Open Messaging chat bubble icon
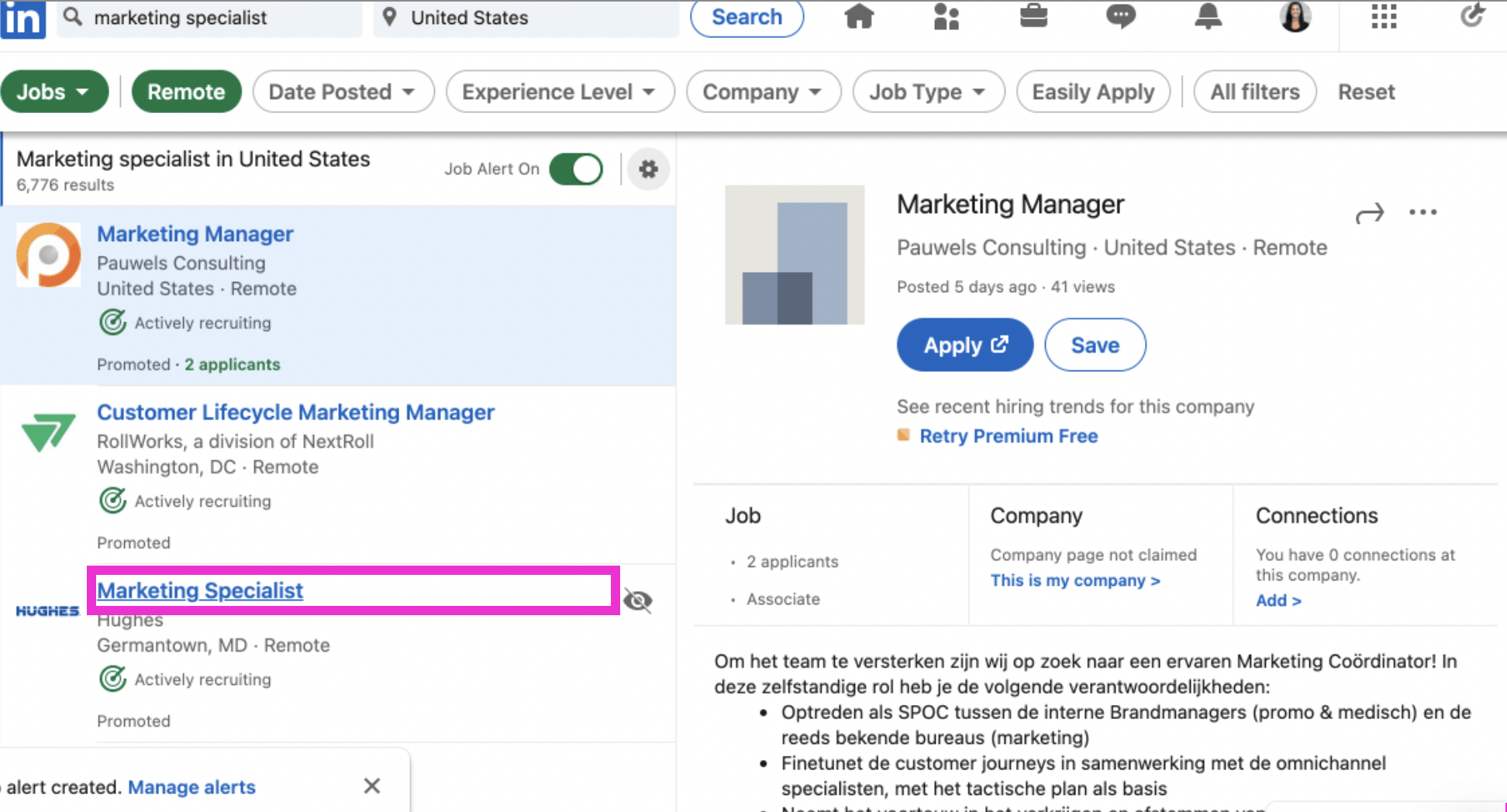The image size is (1507, 812). pyautogui.click(x=1120, y=16)
